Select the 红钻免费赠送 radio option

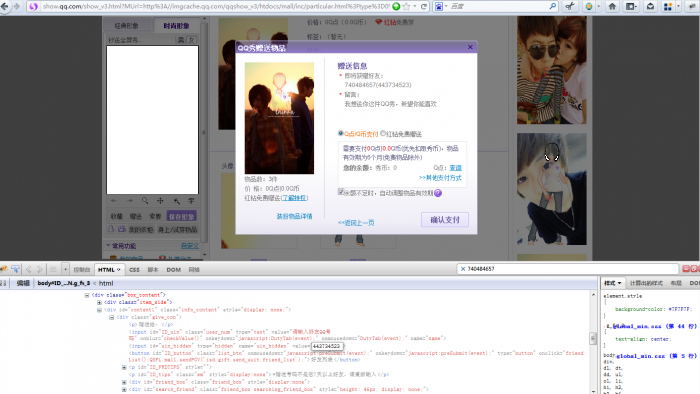383,133
